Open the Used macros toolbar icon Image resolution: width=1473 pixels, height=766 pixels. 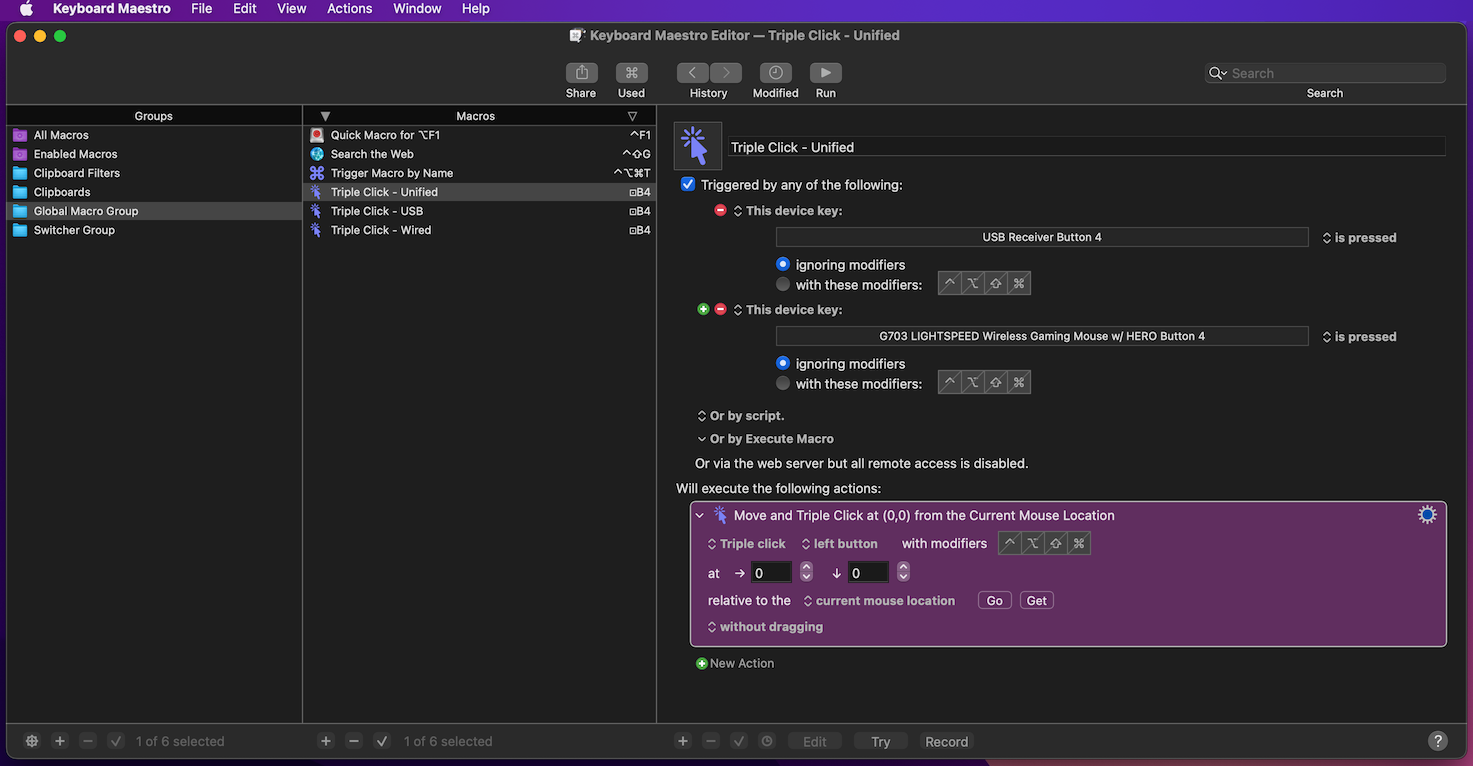[x=631, y=73]
